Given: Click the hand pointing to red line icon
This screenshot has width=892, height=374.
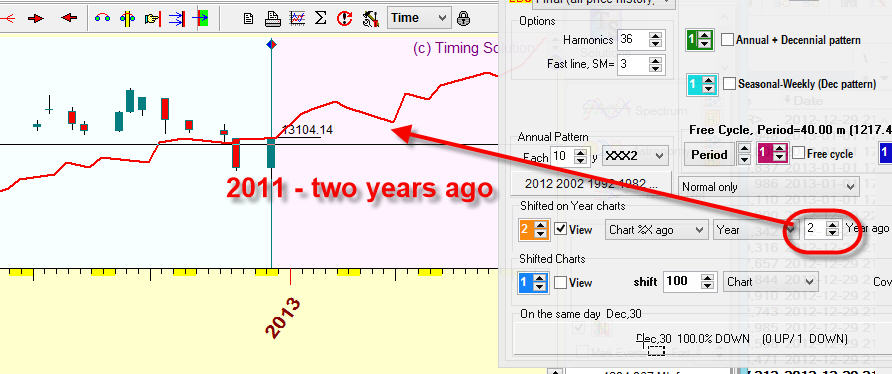Looking at the screenshot, I should tap(152, 19).
